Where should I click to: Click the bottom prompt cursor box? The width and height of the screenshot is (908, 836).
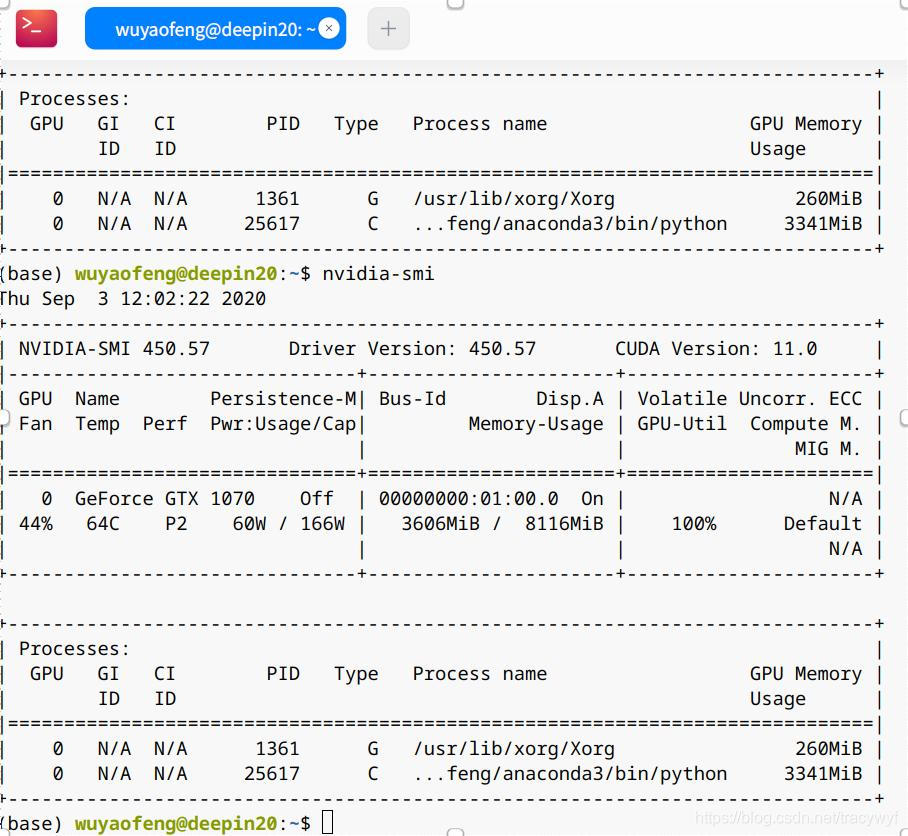pyautogui.click(x=327, y=822)
